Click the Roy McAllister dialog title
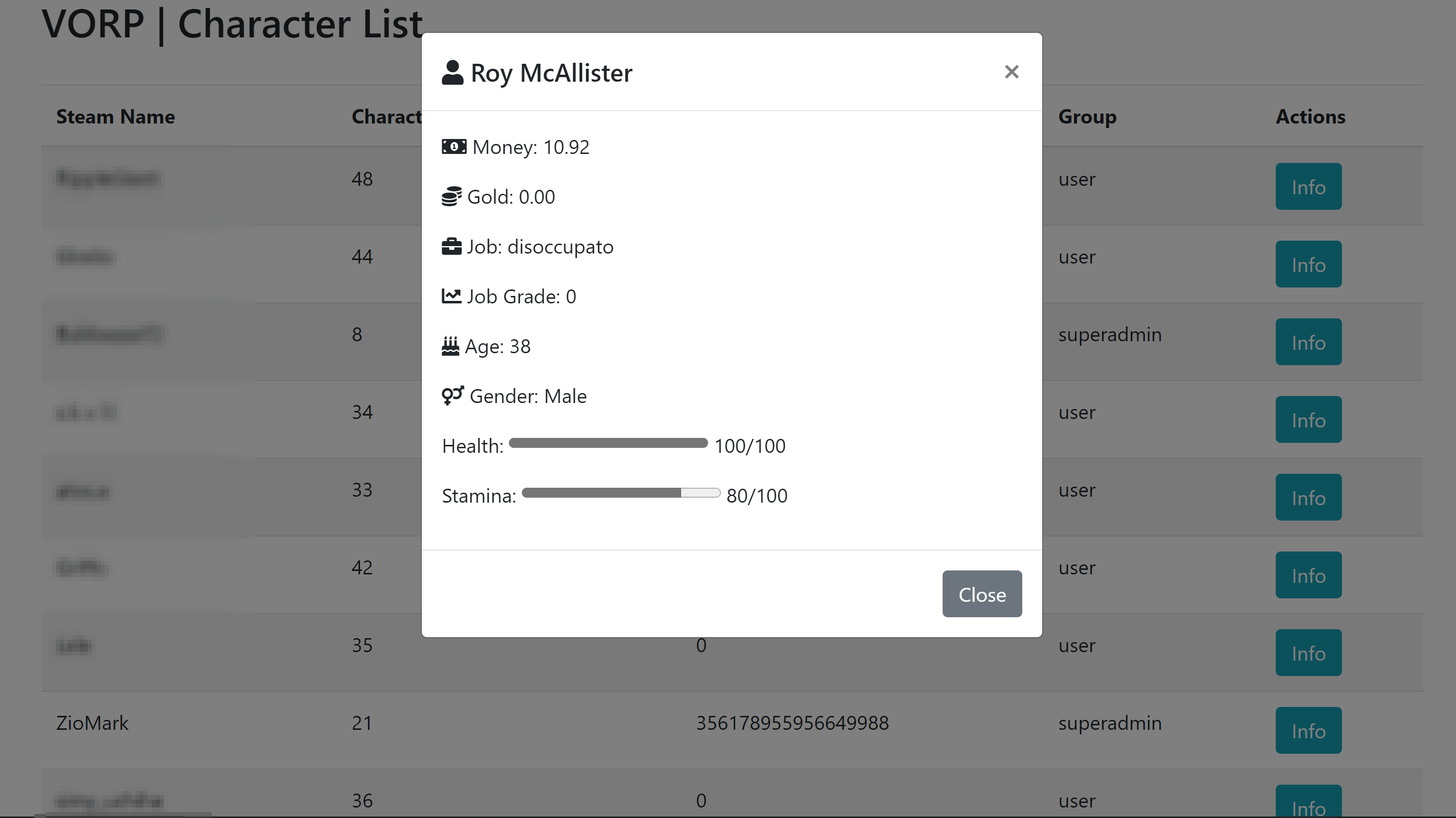Viewport: 1456px width, 818px height. 551,73
